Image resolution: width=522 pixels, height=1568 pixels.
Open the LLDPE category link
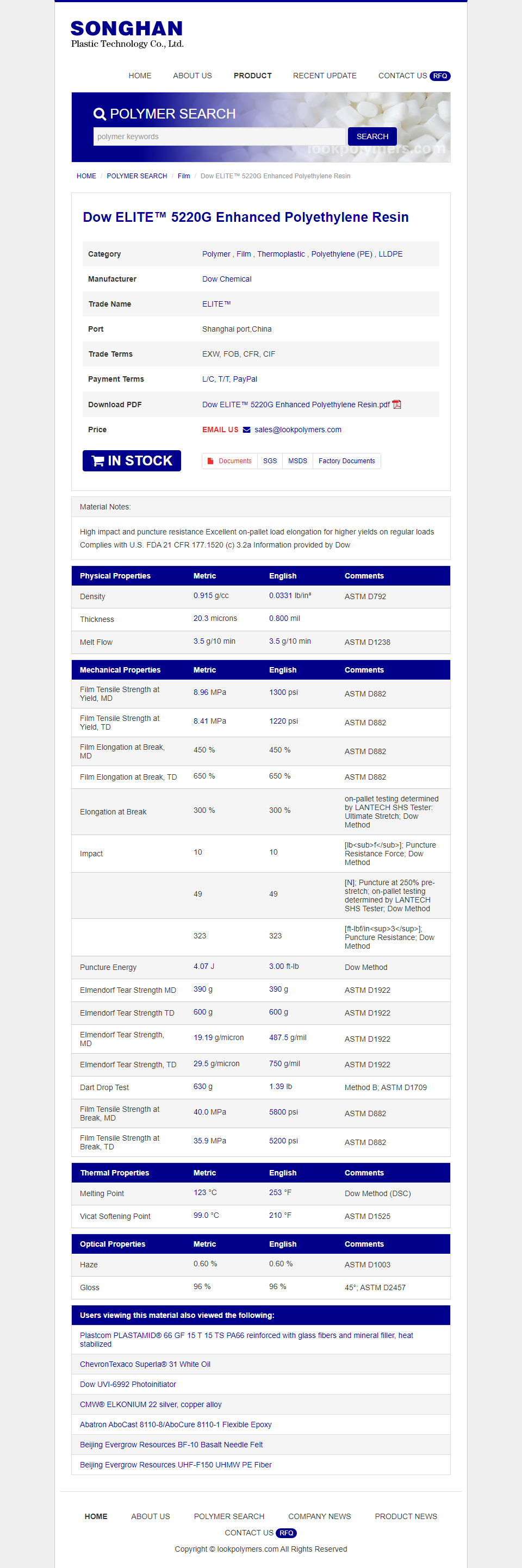click(390, 254)
